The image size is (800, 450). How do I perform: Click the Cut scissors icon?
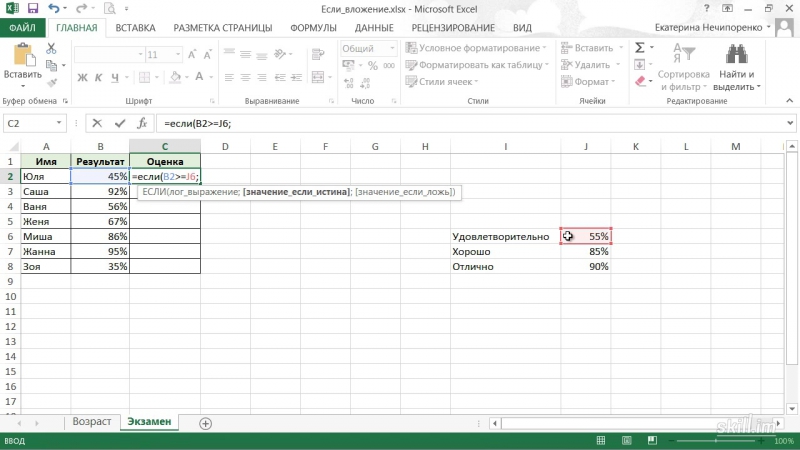tap(52, 47)
